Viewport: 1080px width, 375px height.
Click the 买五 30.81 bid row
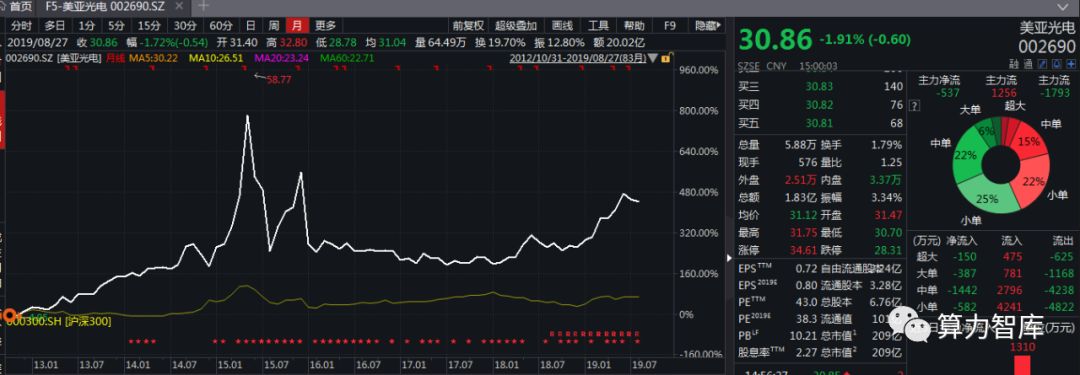point(820,123)
